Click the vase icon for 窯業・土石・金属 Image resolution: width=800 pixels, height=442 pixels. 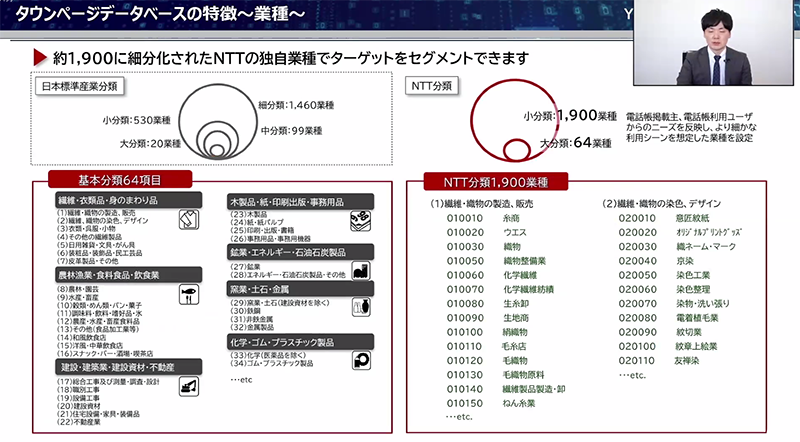(x=360, y=306)
